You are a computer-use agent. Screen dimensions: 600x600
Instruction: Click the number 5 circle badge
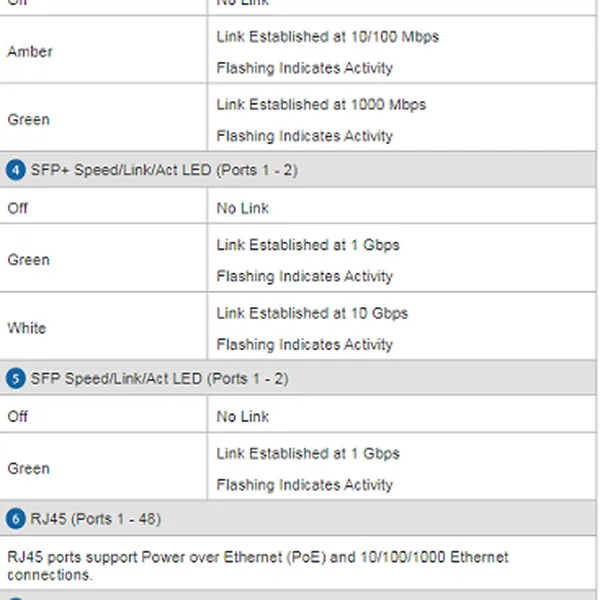[x=15, y=380]
